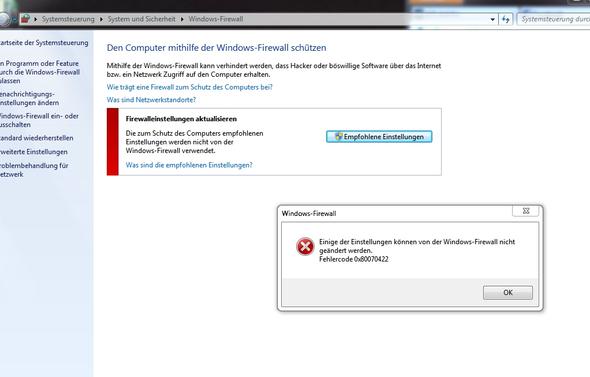
Task: Click the red error icon in dialog
Action: (305, 247)
